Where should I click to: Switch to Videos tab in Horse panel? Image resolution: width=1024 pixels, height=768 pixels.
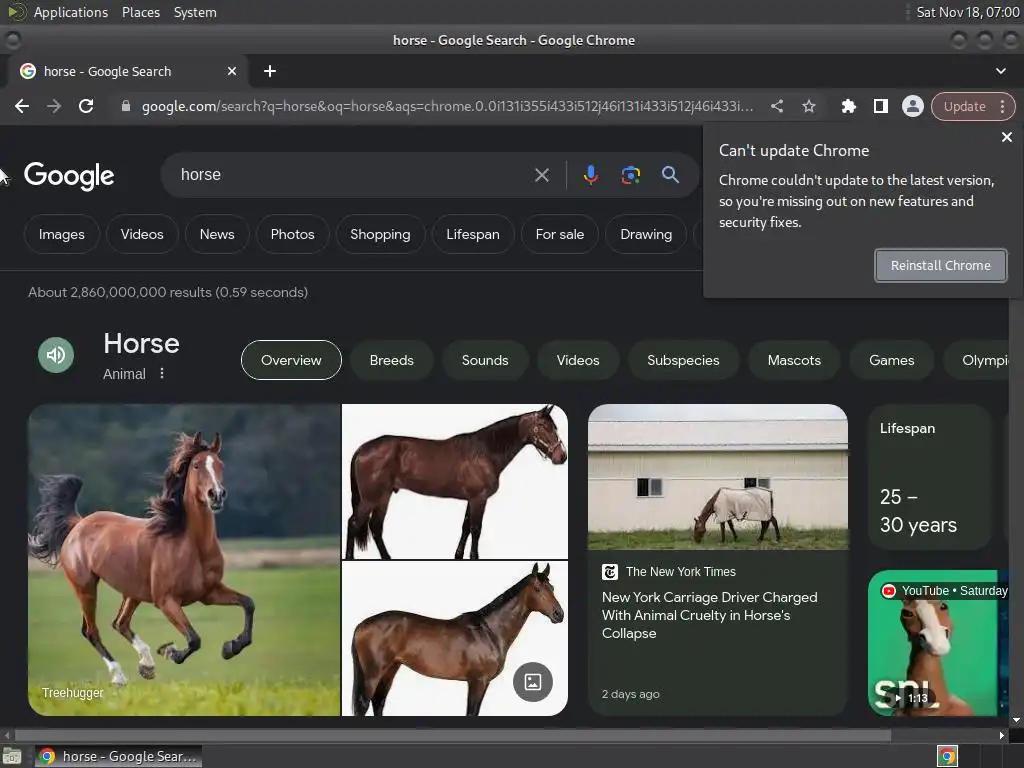[577, 360]
